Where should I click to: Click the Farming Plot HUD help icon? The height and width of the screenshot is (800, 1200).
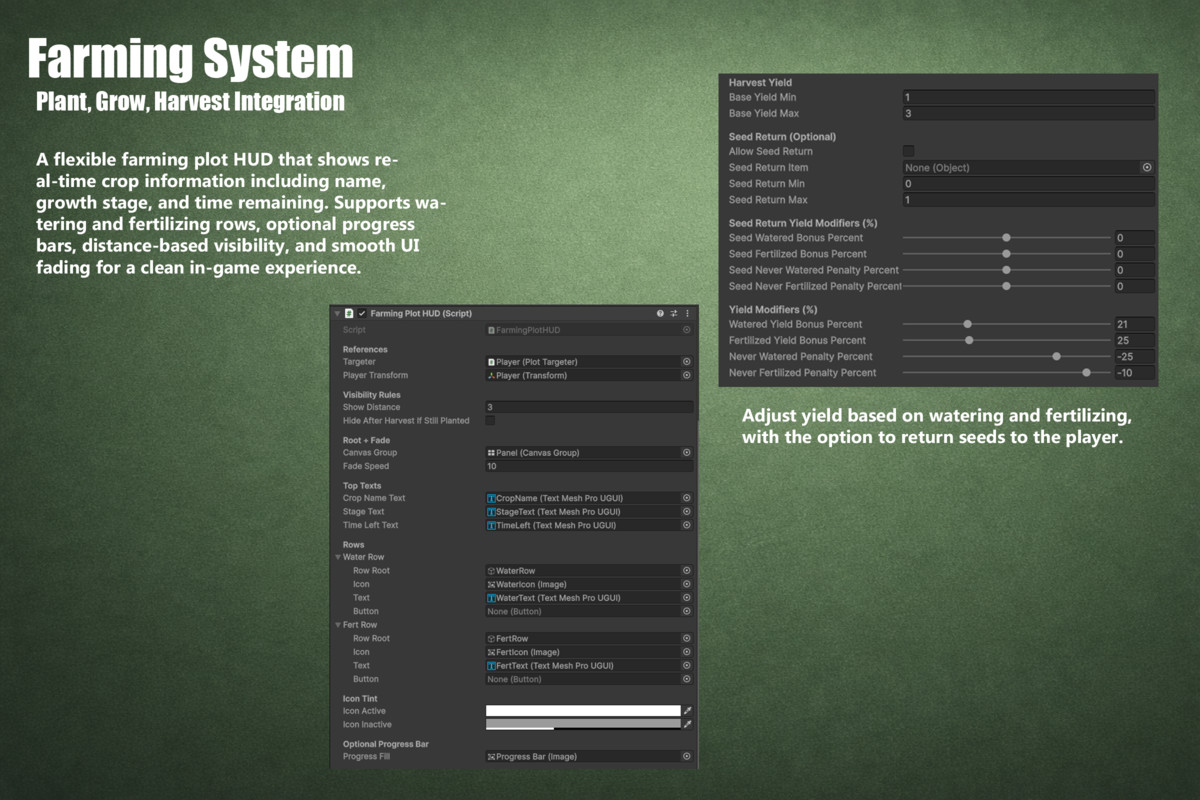660,313
